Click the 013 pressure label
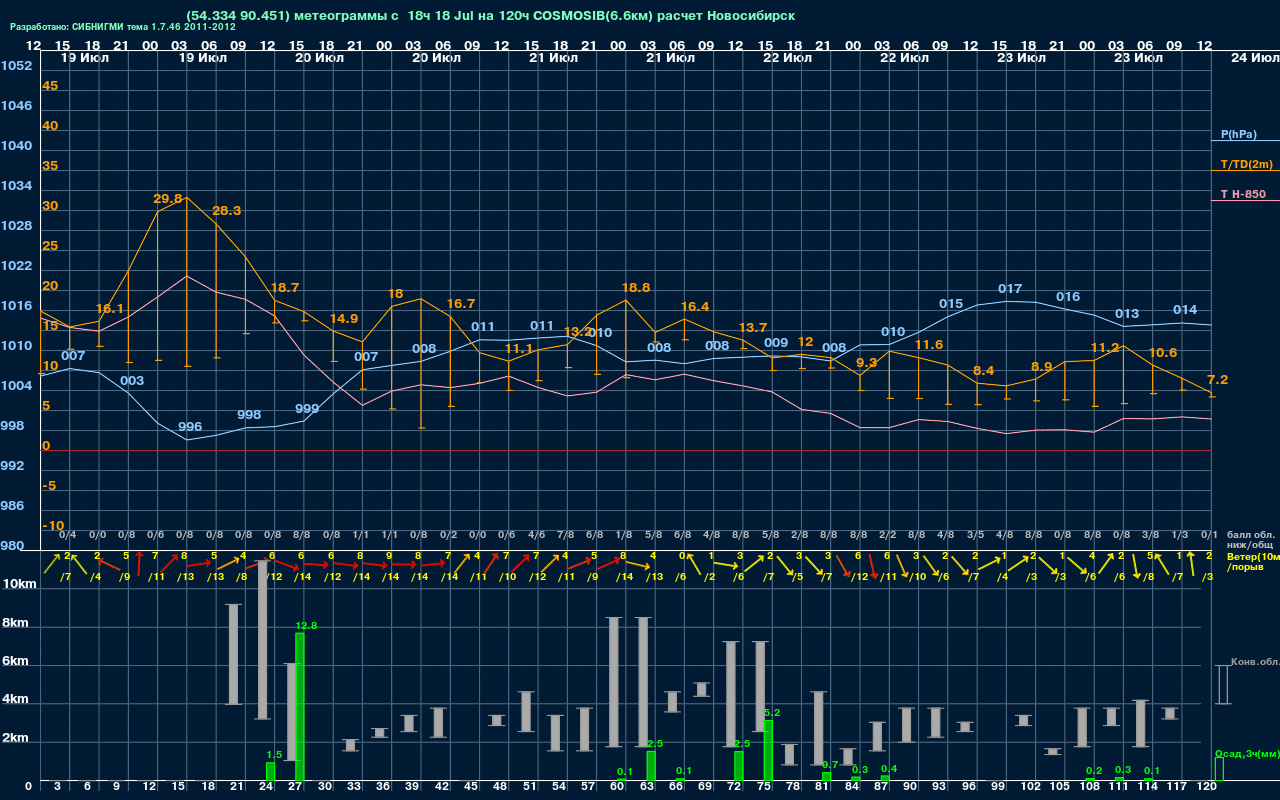 click(x=1127, y=314)
